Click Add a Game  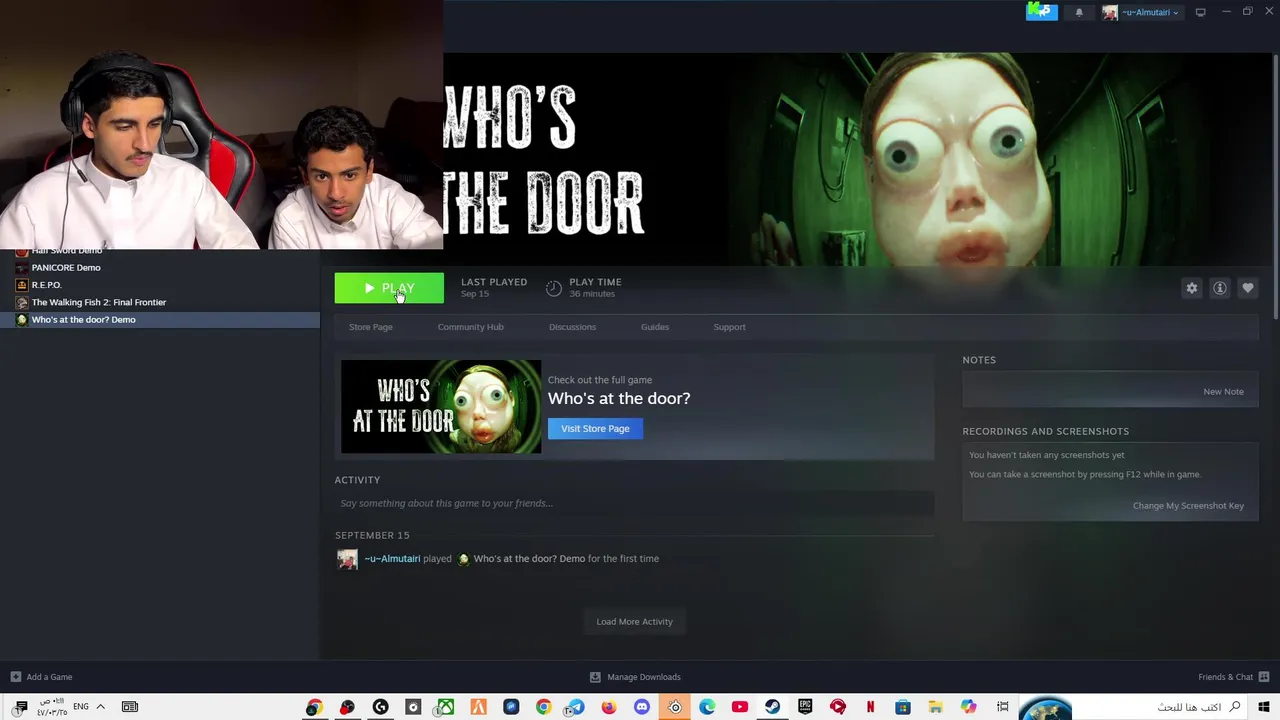[41, 677]
